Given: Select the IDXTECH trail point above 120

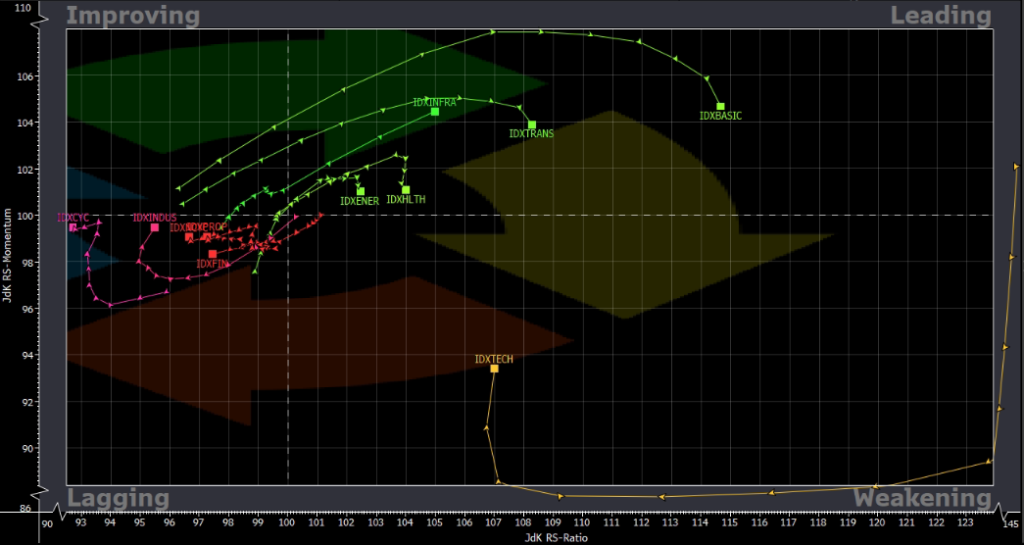Looking at the screenshot, I should pos(876,486).
